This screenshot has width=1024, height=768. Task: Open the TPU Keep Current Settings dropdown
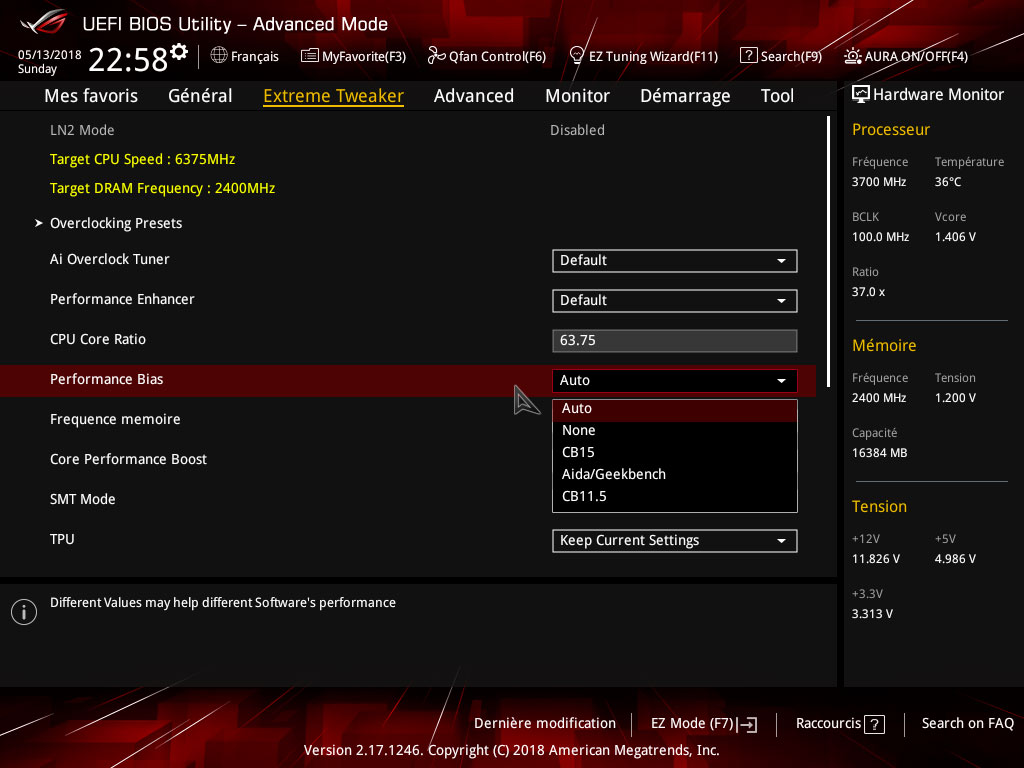pos(674,540)
